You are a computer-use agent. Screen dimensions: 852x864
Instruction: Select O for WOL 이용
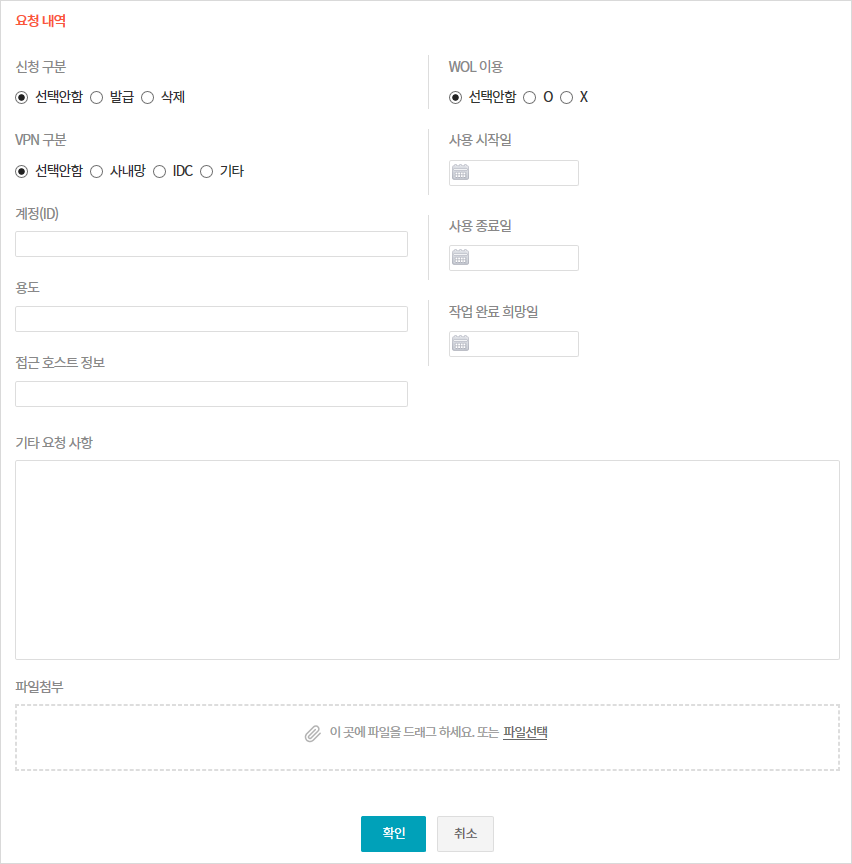point(530,97)
